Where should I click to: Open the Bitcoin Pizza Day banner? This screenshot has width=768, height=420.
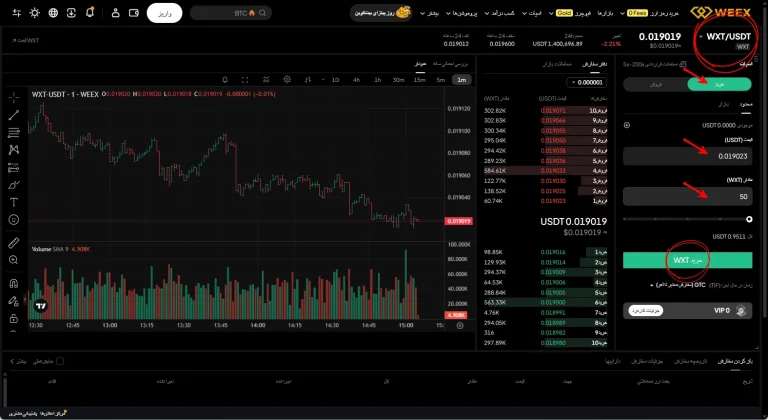pos(381,13)
